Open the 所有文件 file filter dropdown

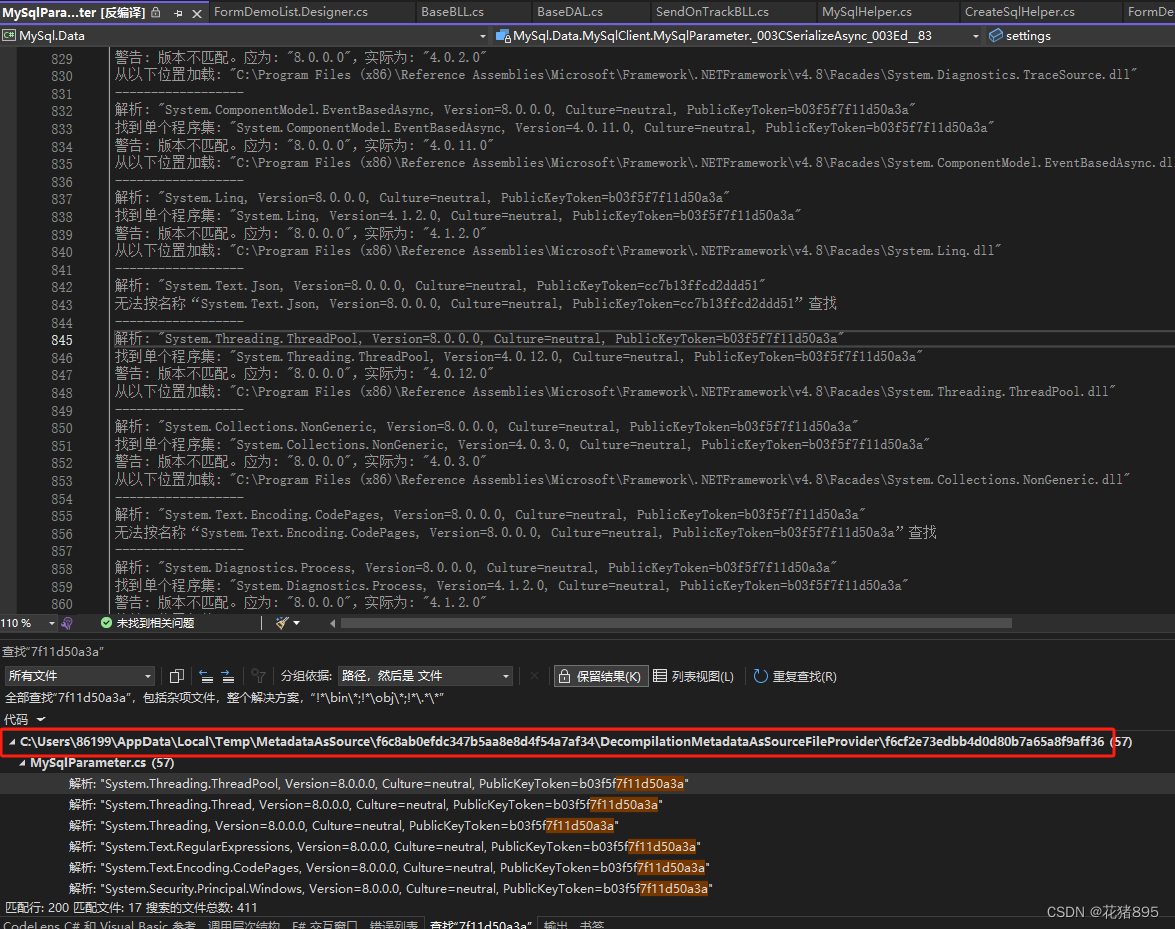click(78, 676)
